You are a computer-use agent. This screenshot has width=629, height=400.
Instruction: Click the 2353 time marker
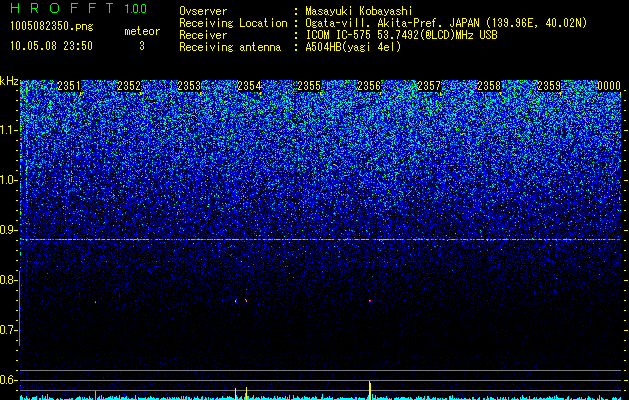189,86
